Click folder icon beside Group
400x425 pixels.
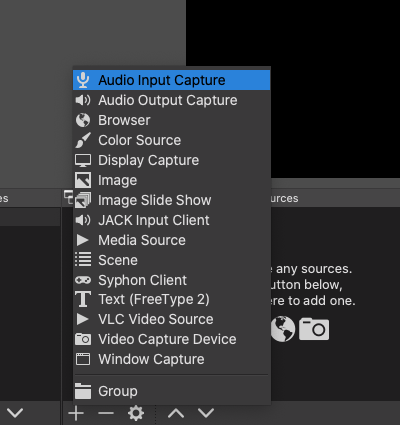pyautogui.click(x=83, y=391)
